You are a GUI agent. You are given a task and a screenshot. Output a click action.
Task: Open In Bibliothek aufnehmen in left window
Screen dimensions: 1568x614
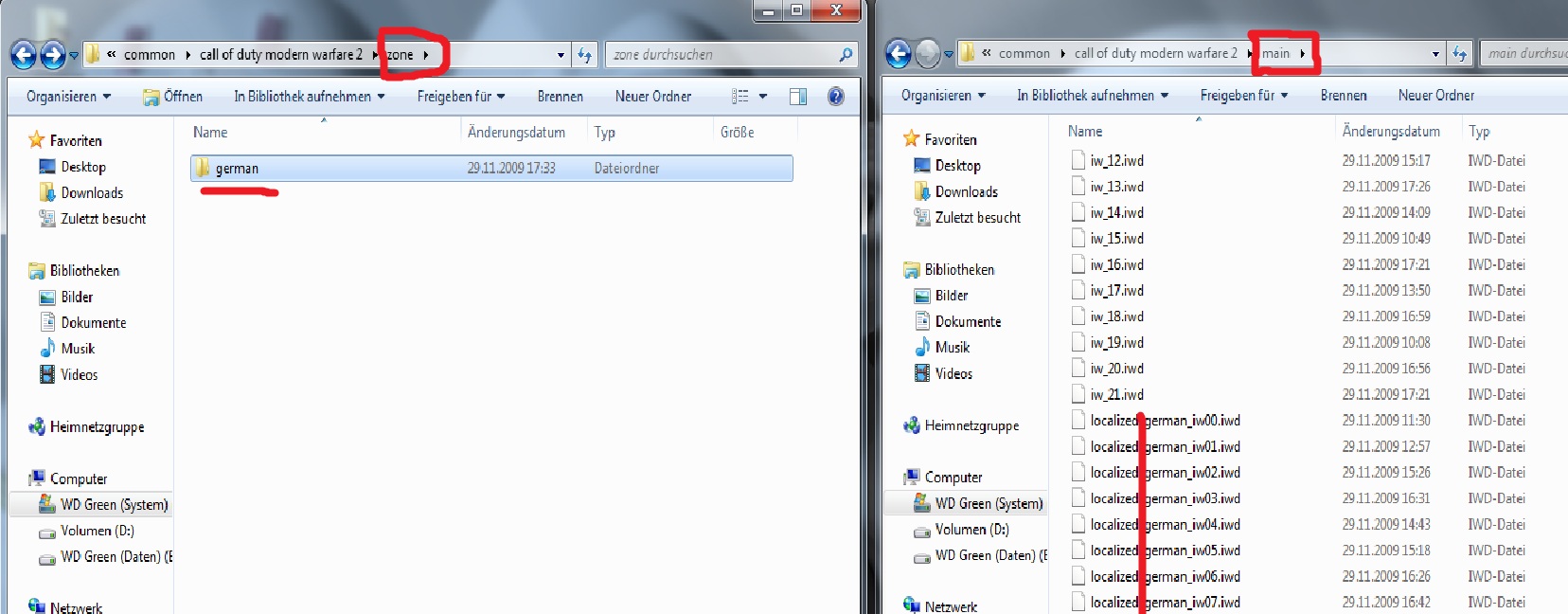pyautogui.click(x=310, y=96)
